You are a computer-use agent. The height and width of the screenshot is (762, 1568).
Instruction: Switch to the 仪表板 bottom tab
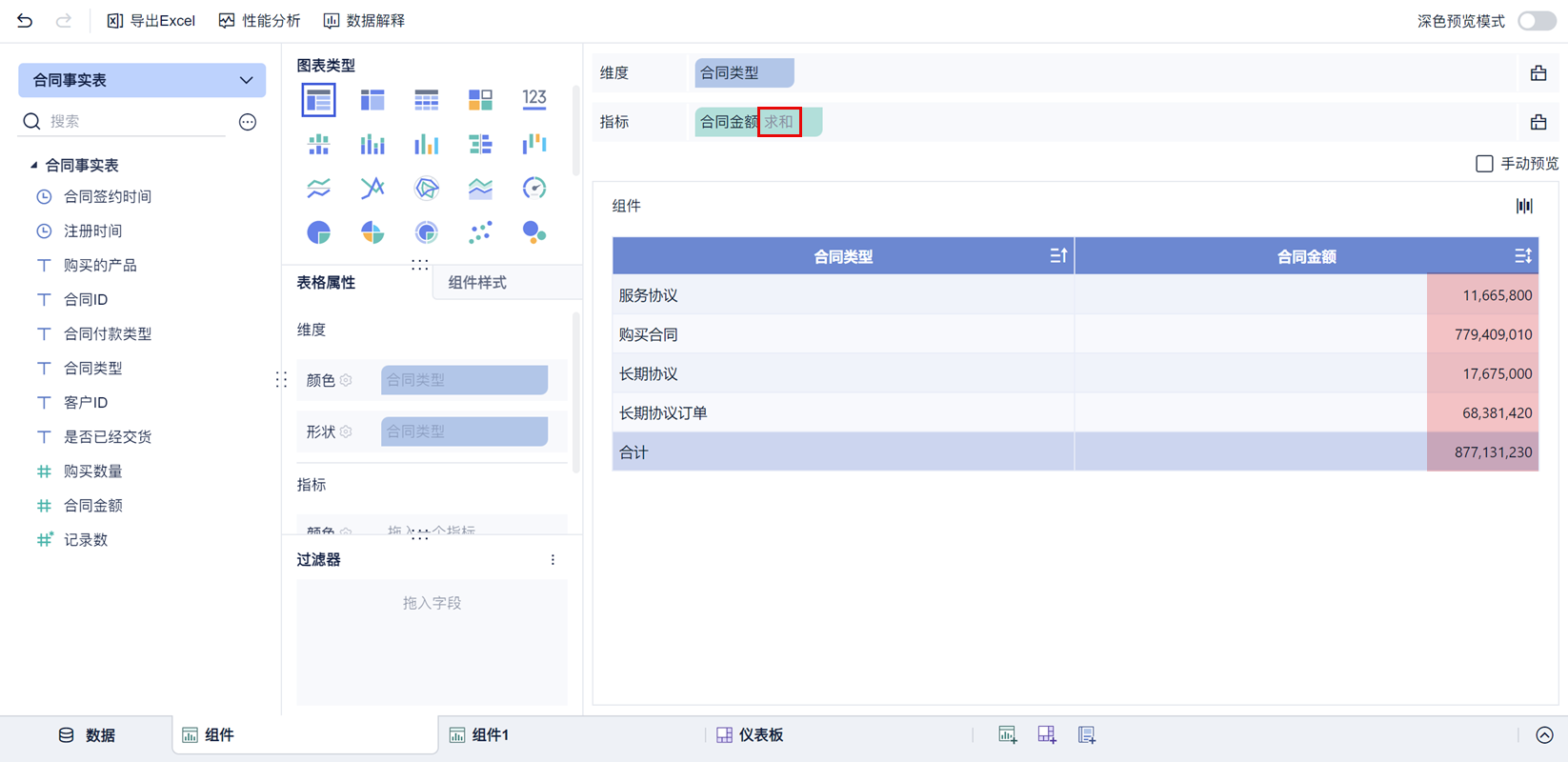[750, 734]
